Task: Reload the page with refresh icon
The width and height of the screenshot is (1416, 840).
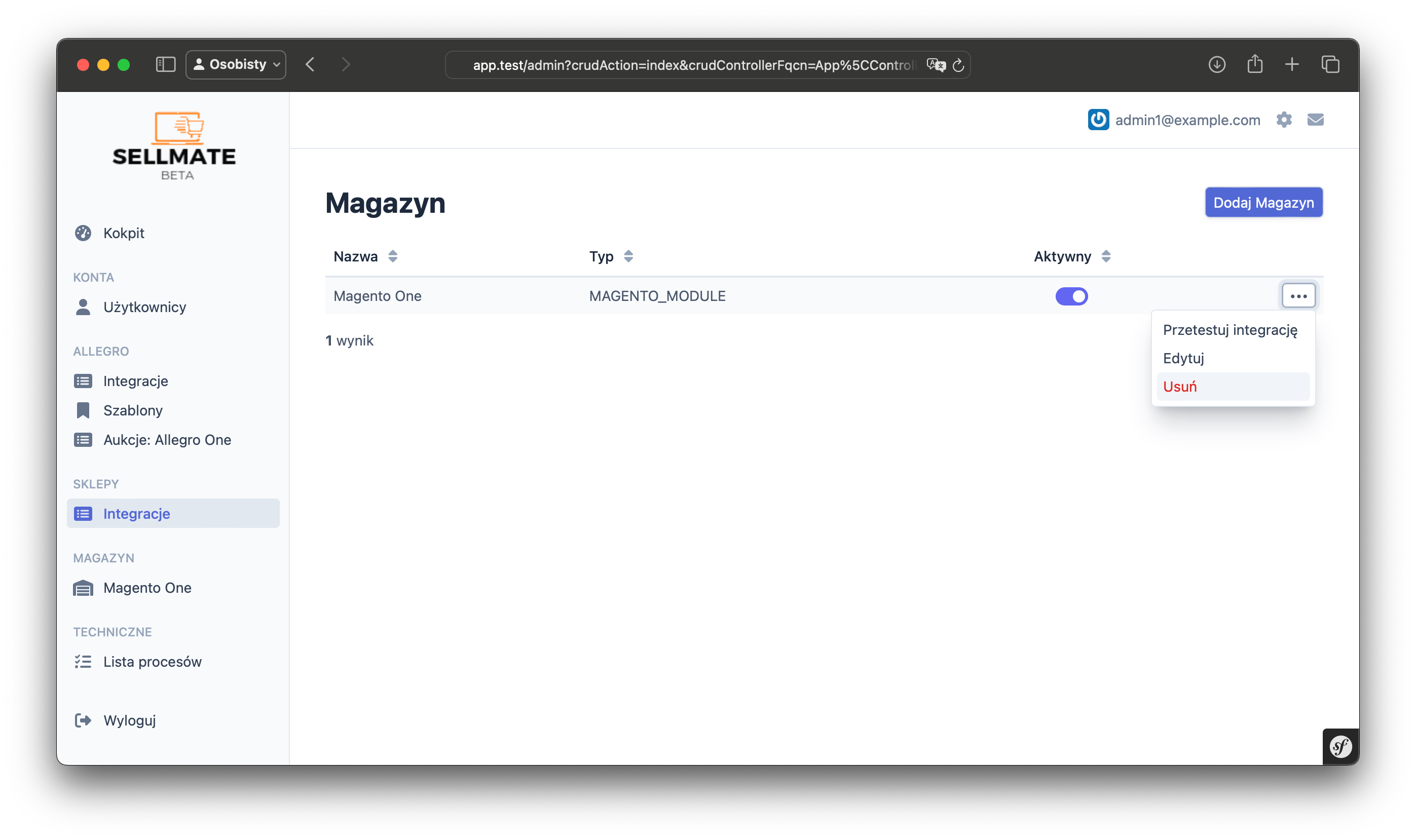Action: [x=958, y=65]
